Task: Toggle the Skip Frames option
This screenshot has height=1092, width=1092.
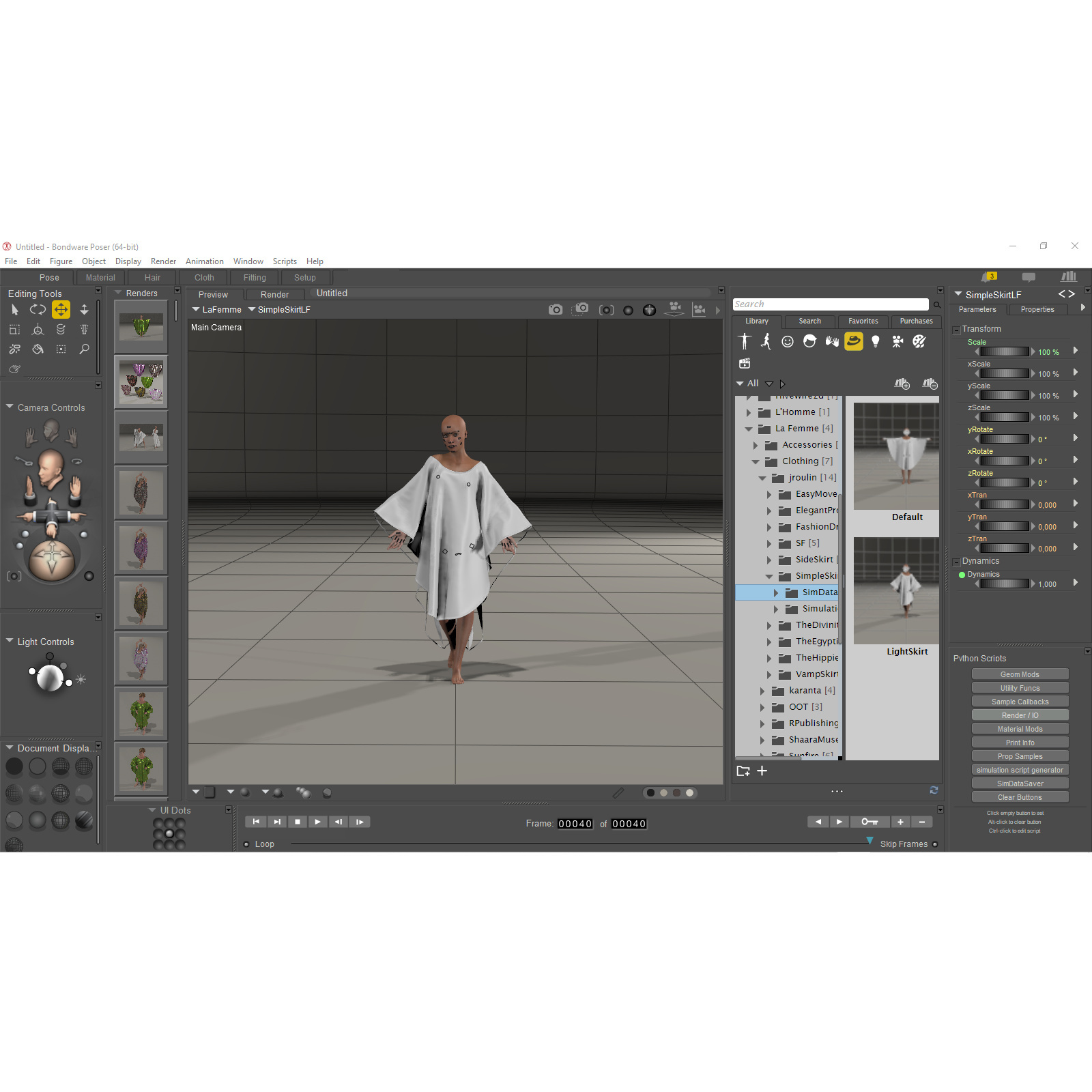Action: (x=935, y=844)
